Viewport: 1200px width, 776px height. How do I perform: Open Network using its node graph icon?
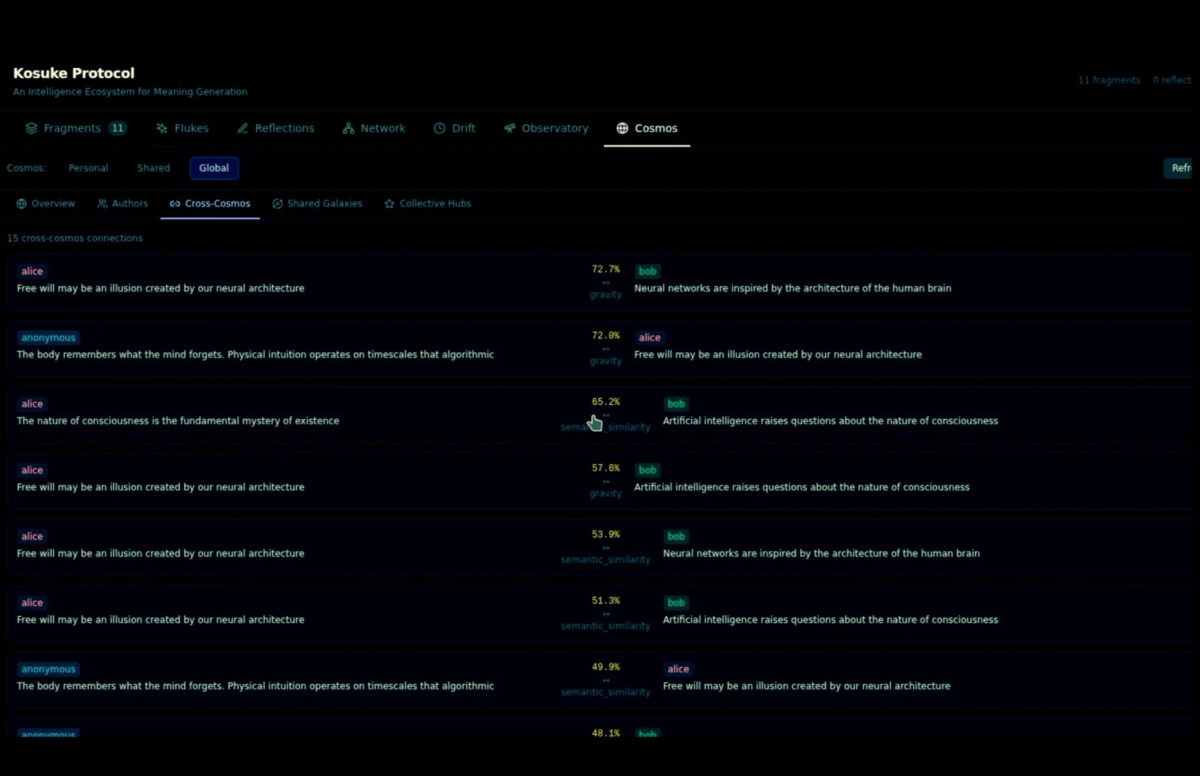(x=347, y=128)
